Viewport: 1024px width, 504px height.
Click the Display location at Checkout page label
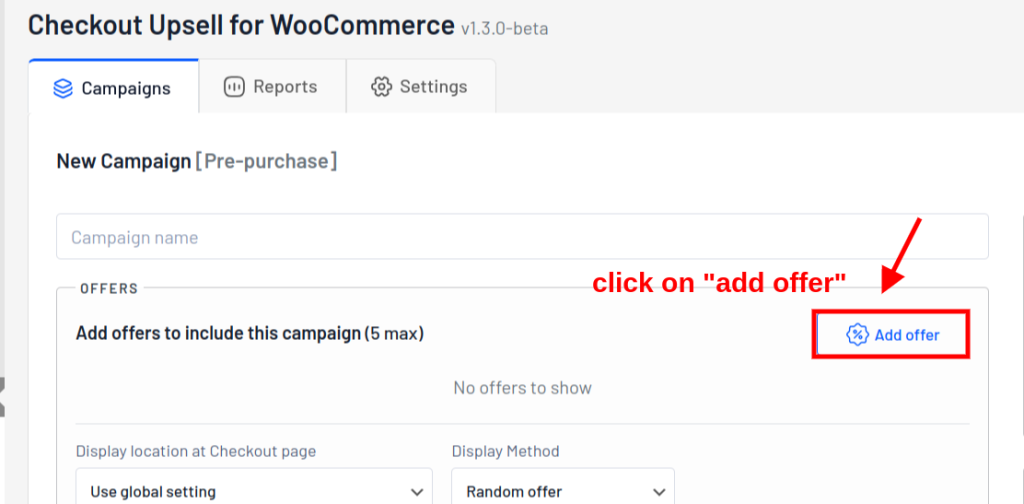tap(196, 451)
